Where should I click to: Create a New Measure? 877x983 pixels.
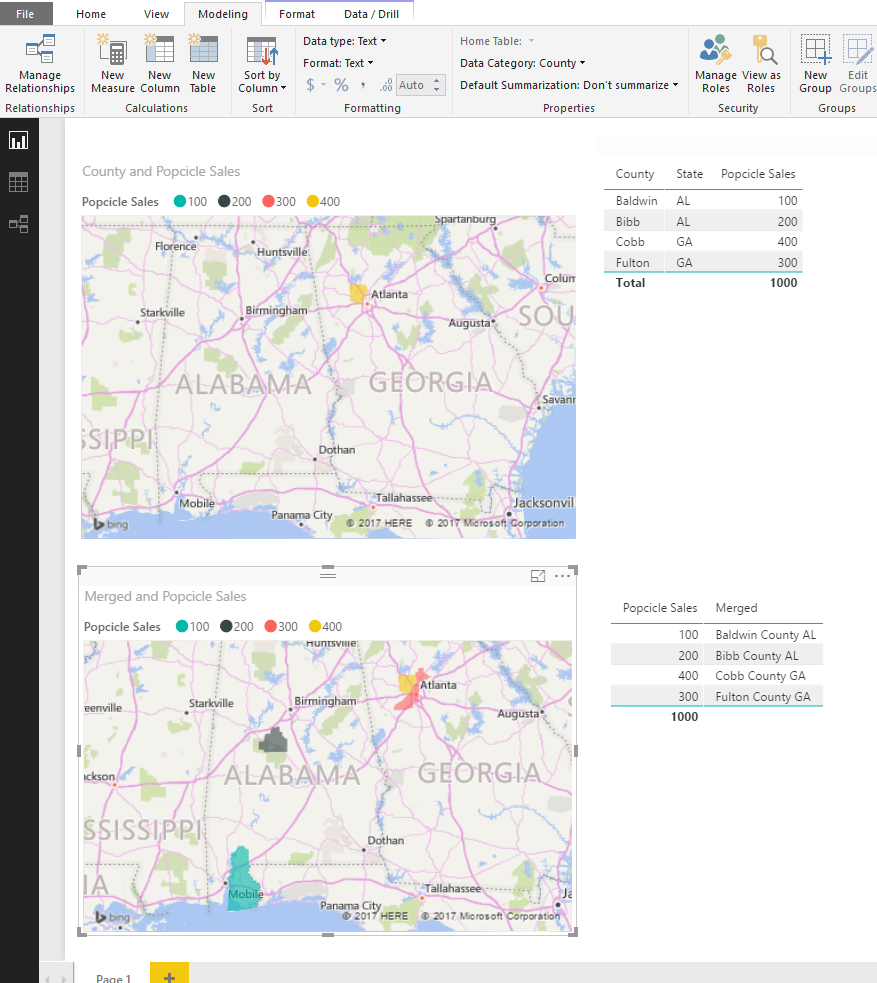click(113, 64)
